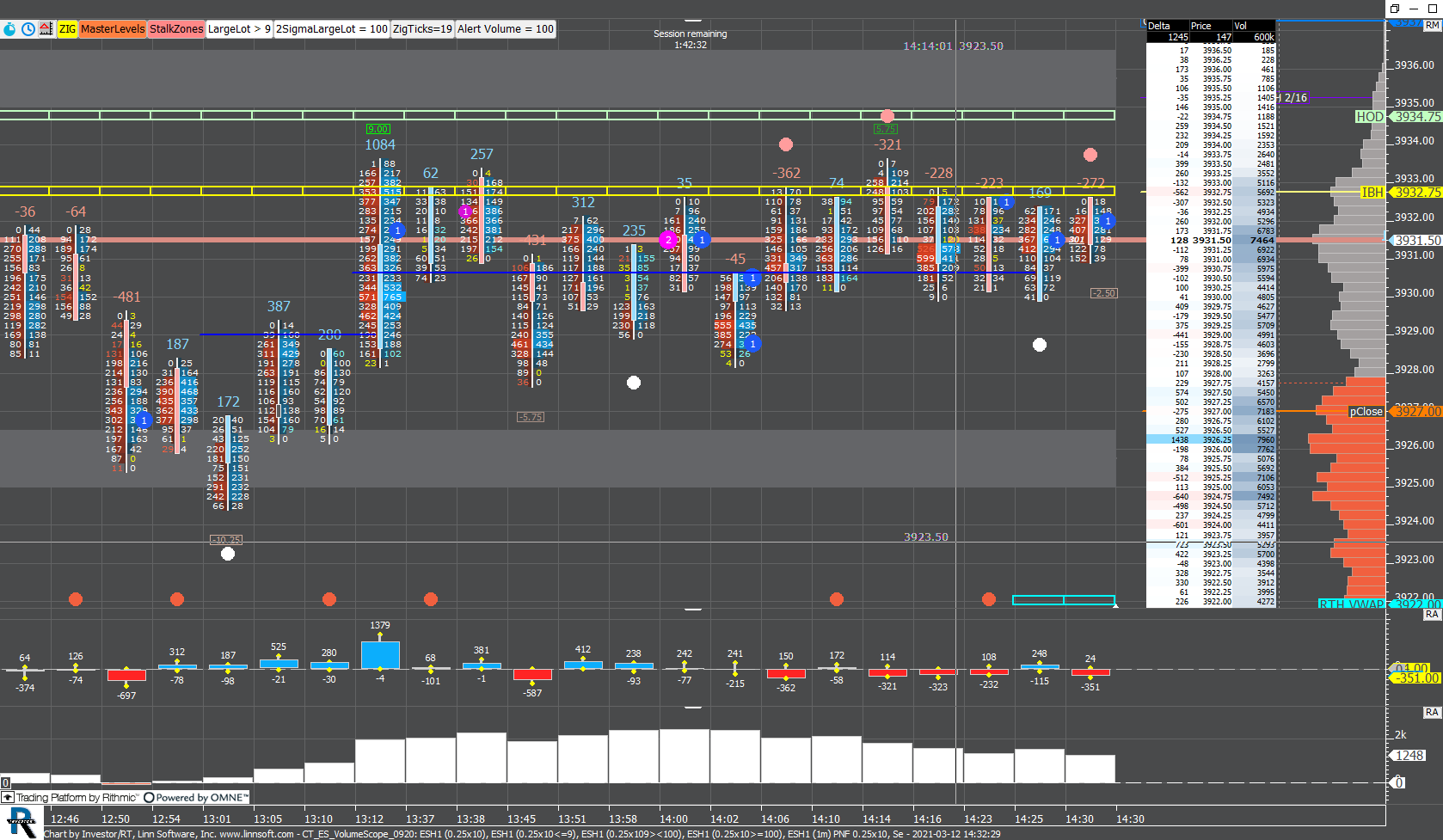The height and width of the screenshot is (840, 1443).
Task: Click the 3931.50 current price marker
Action: coord(1416,241)
